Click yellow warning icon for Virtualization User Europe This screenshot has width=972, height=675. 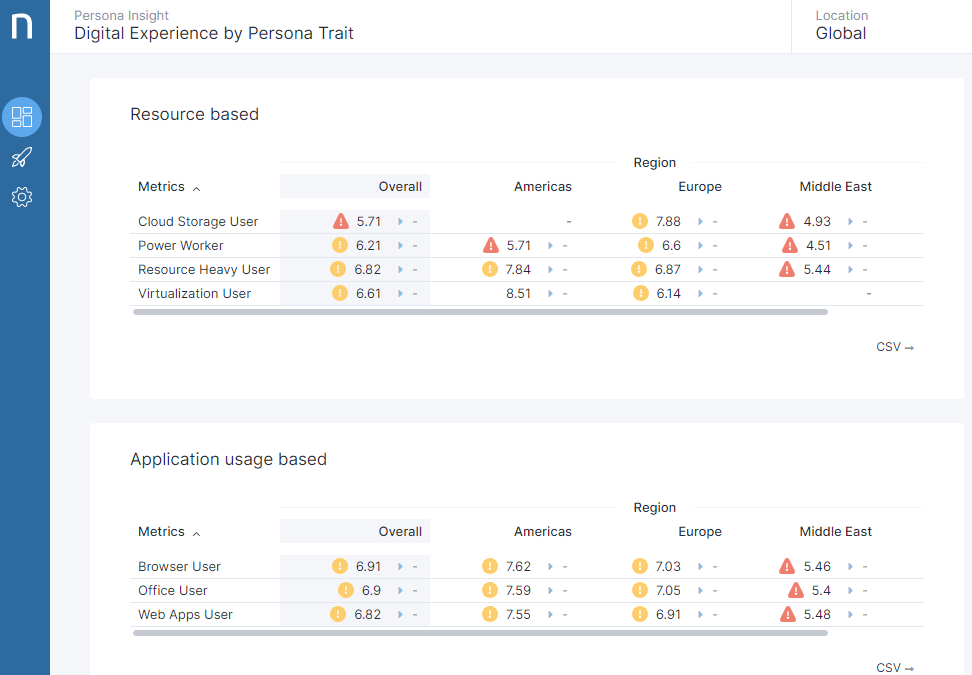[640, 294]
